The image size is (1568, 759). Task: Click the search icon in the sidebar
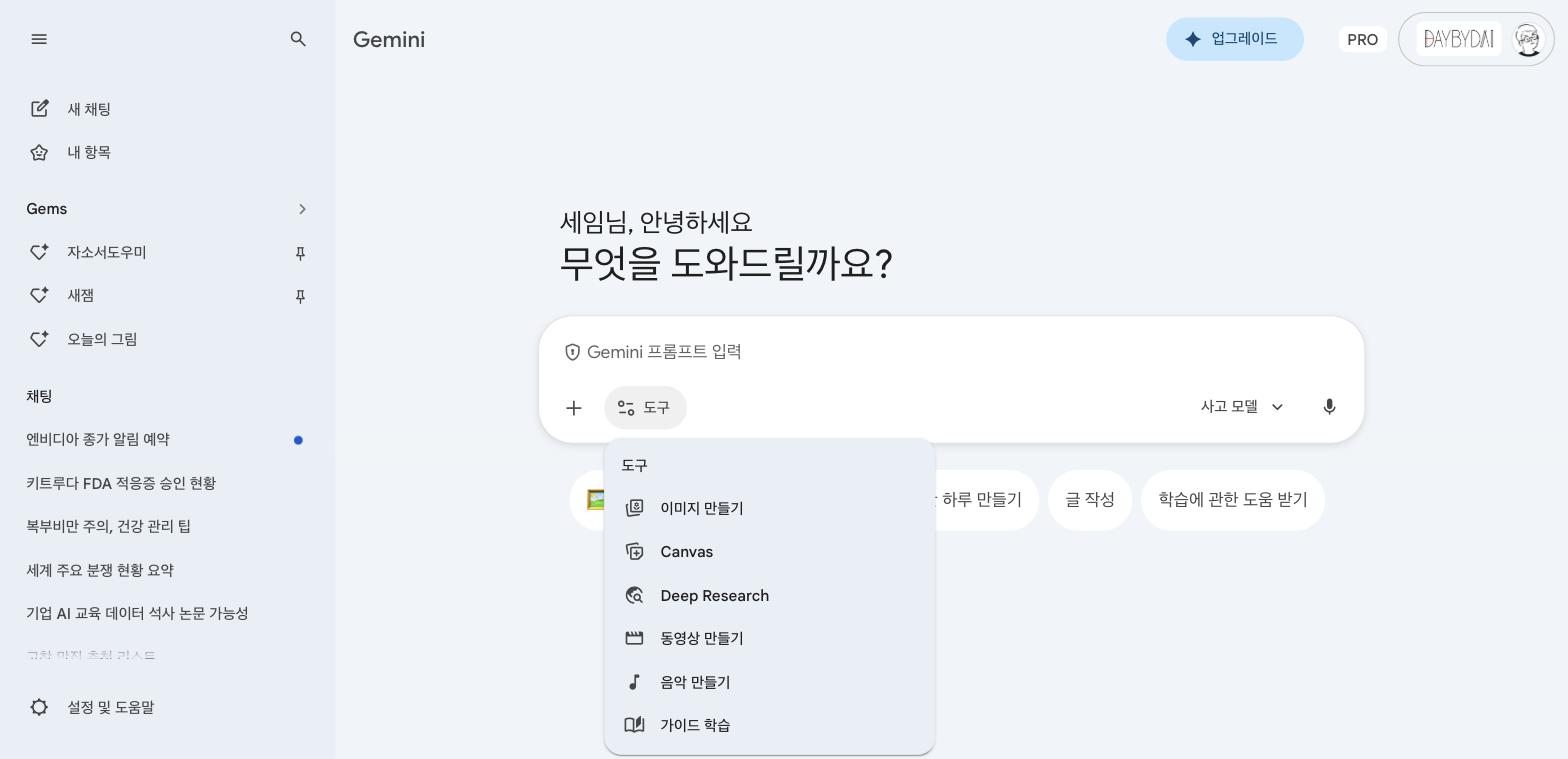pos(298,39)
